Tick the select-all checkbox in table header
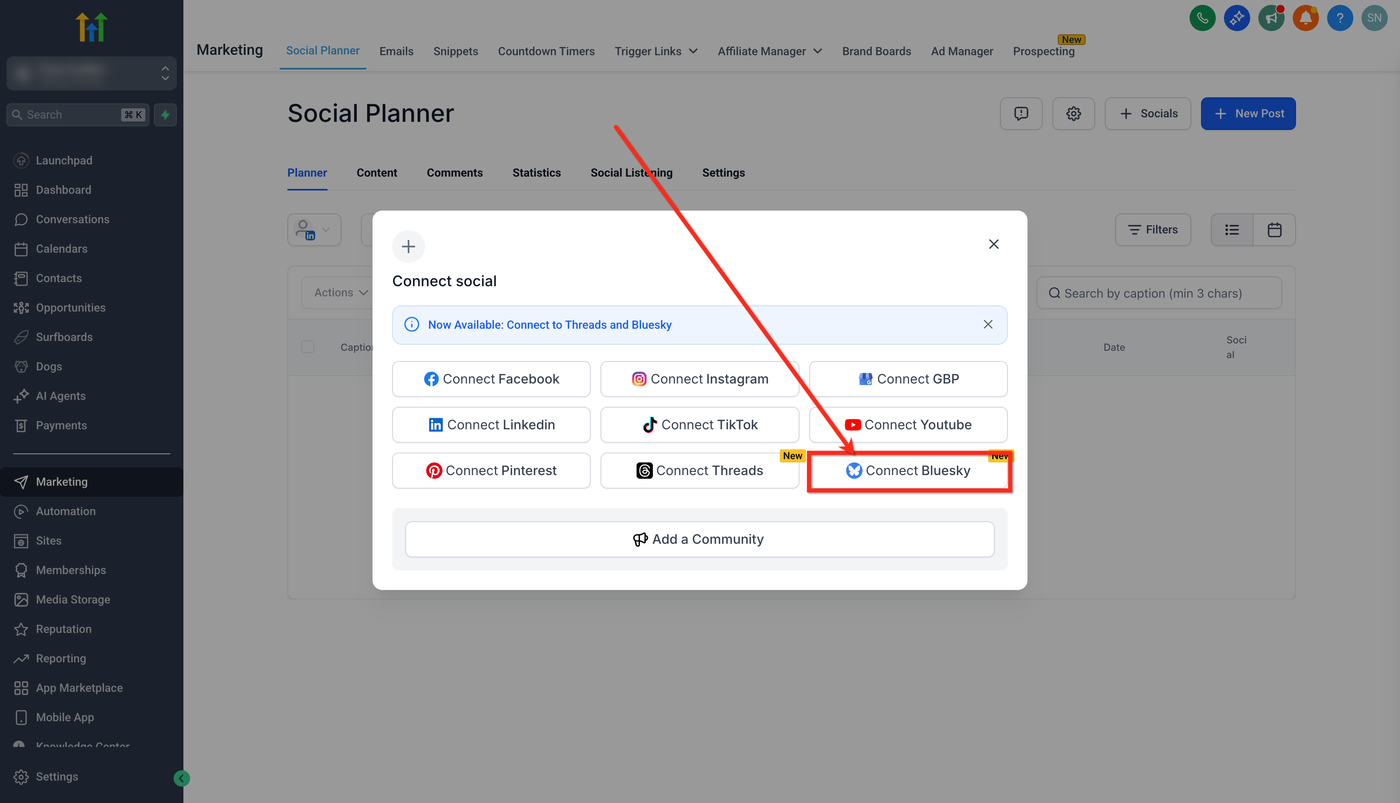The image size is (1400, 803). click(x=308, y=347)
